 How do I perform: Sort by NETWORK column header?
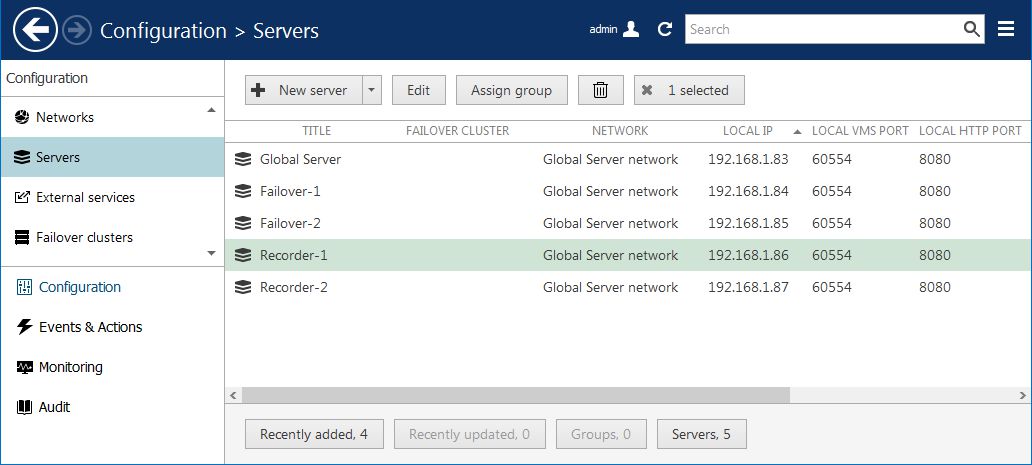pos(620,131)
